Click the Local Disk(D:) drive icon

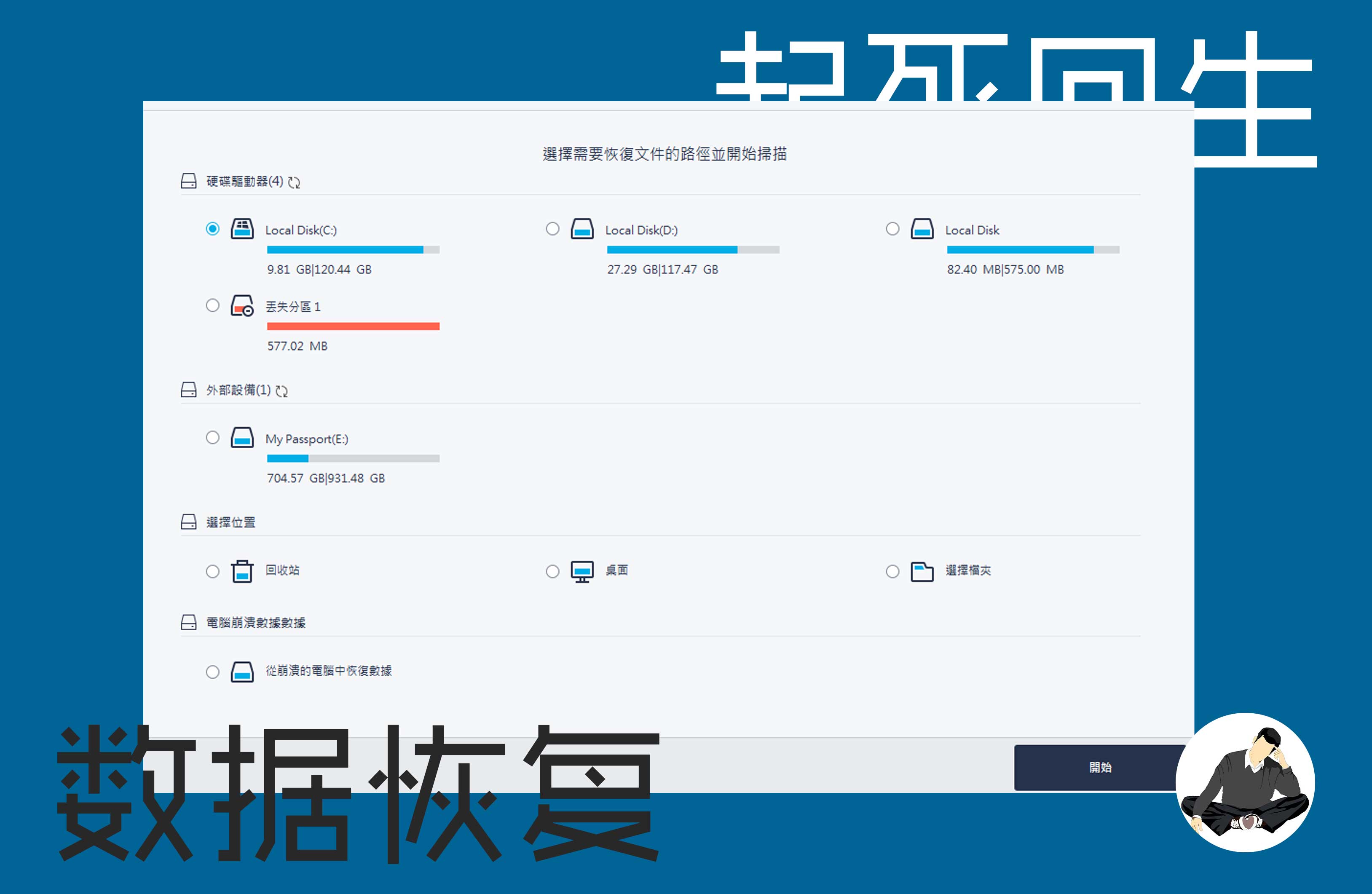pyautogui.click(x=581, y=229)
